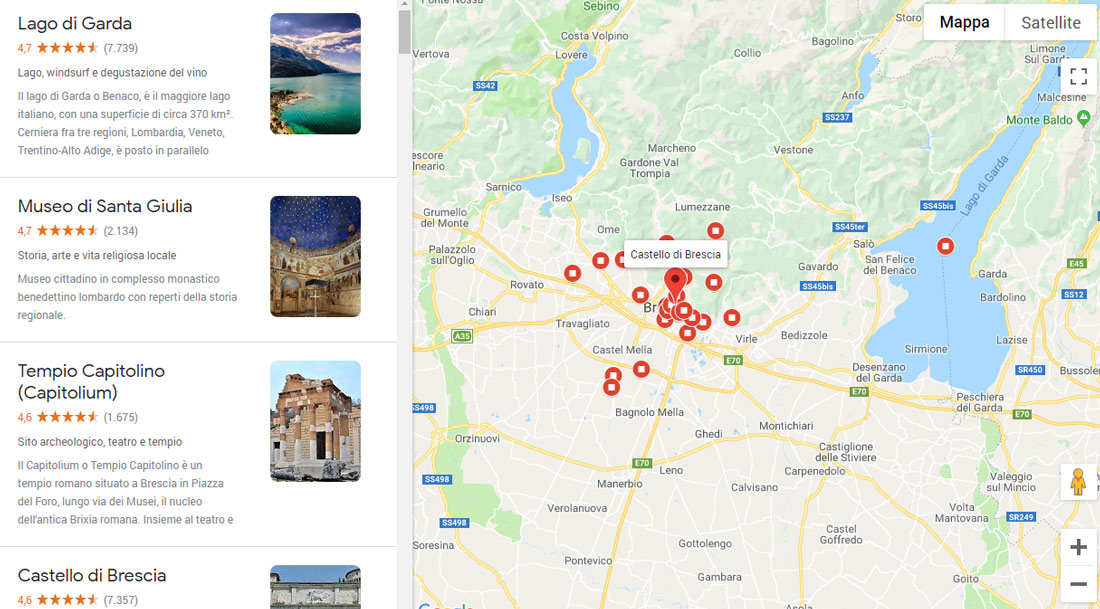
Task: Click the results list scrollbar thumb
Action: click(x=405, y=32)
